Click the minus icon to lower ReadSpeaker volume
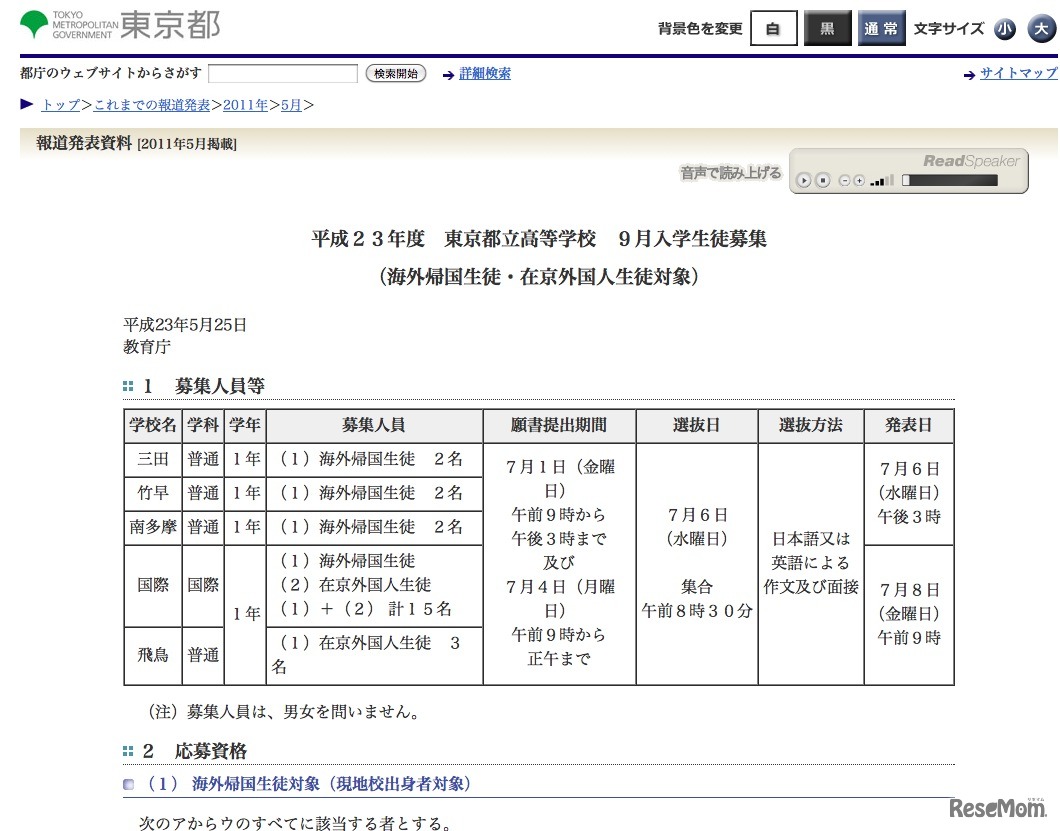This screenshot has width=1060, height=831. pyautogui.click(x=844, y=180)
